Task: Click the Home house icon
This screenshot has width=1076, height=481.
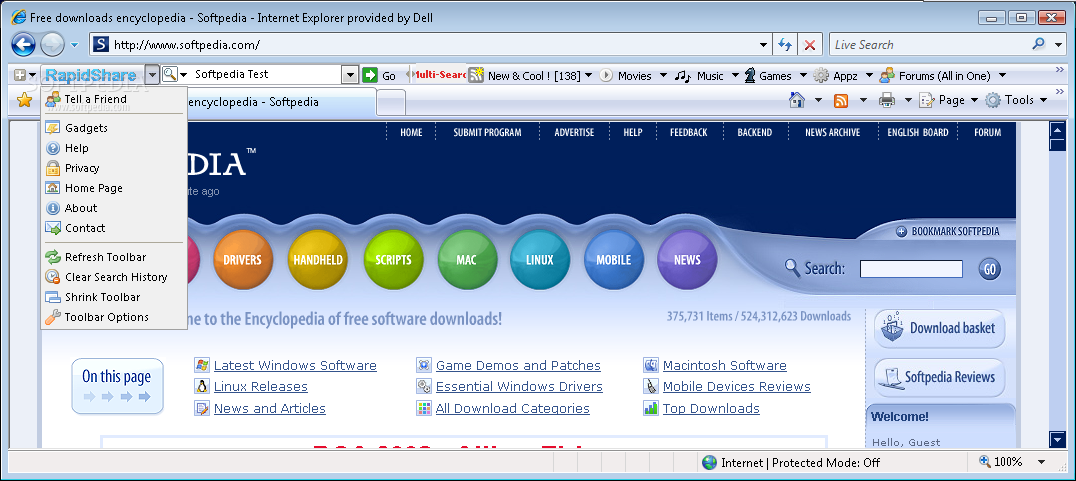Action: click(x=797, y=100)
